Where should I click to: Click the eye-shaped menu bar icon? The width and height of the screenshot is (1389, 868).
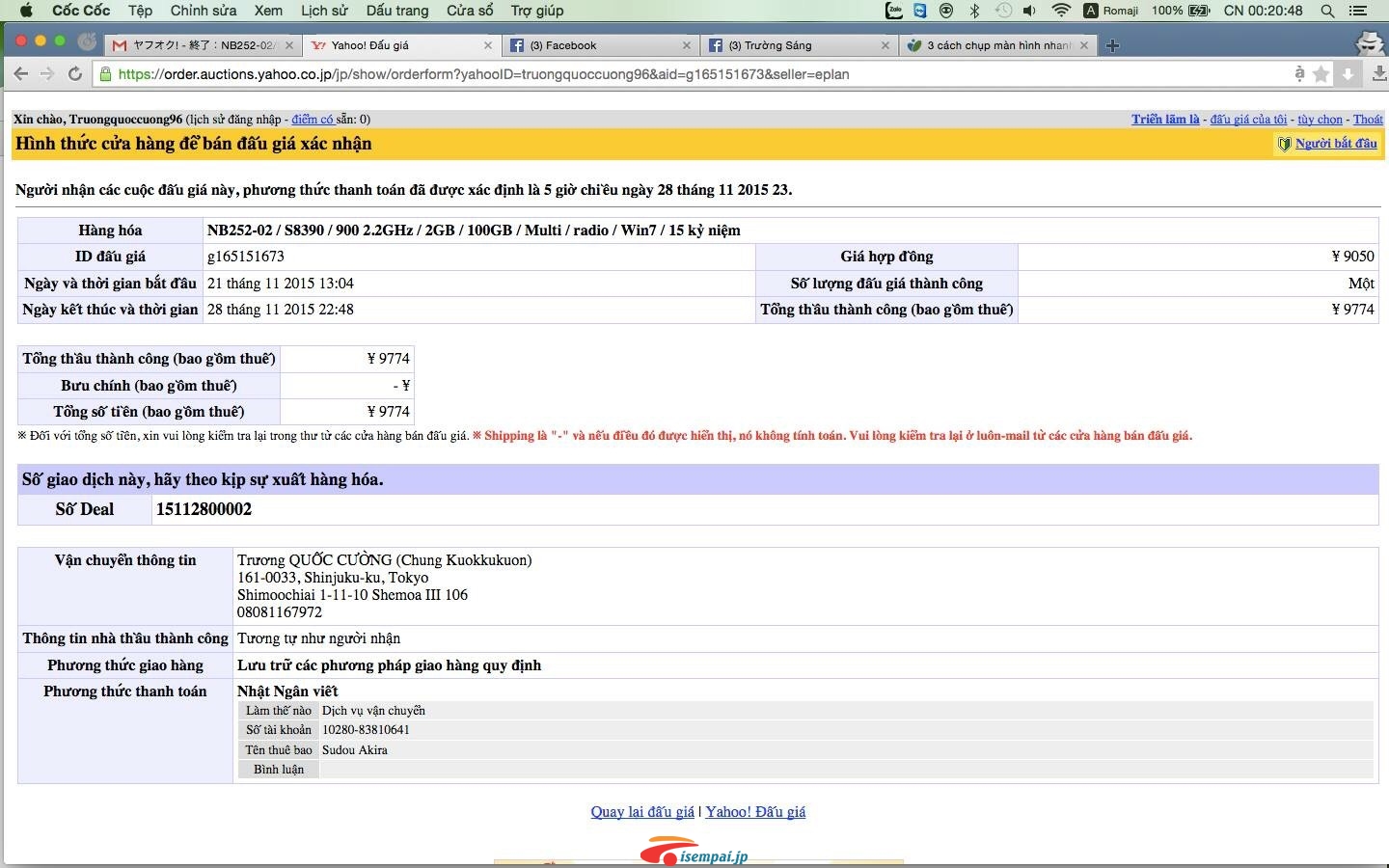946,11
